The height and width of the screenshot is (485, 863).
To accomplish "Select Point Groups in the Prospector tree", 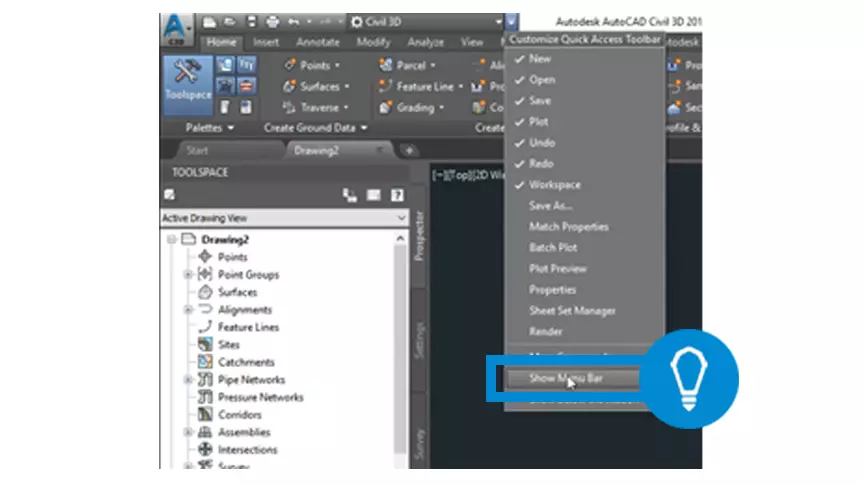I will pos(248,275).
